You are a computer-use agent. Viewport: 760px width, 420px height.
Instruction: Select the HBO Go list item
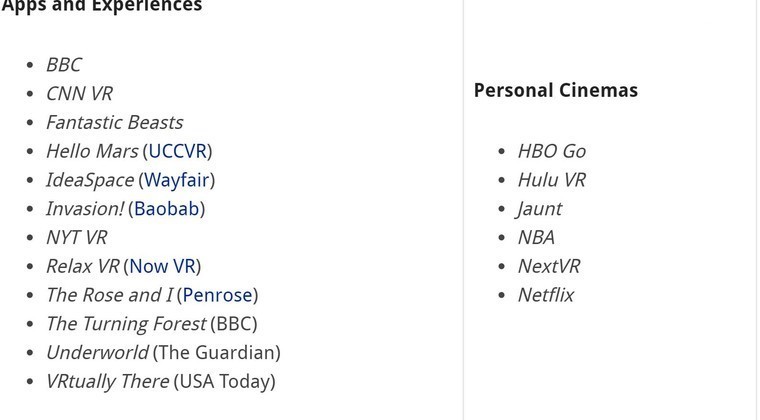[x=552, y=151]
